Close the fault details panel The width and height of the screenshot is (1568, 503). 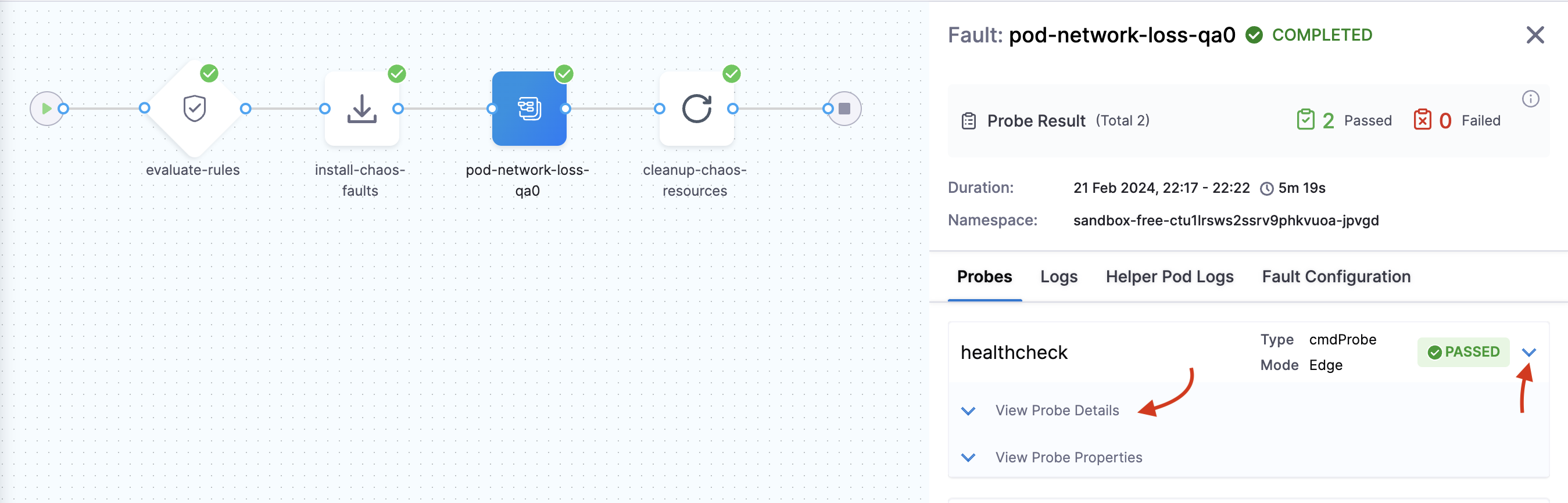[1534, 35]
